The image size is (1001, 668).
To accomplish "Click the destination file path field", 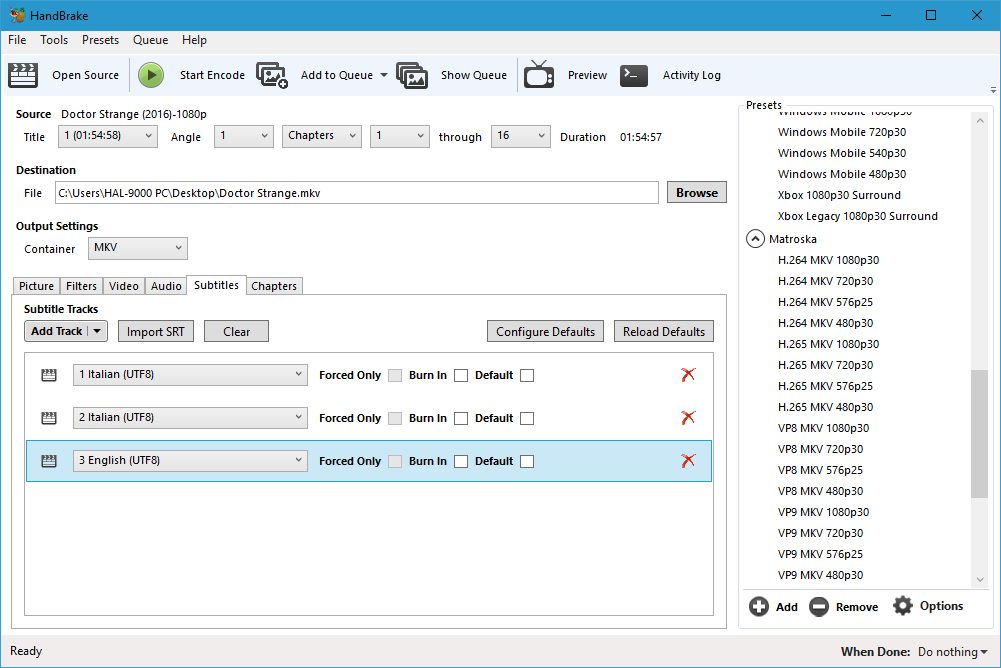I will pos(356,193).
